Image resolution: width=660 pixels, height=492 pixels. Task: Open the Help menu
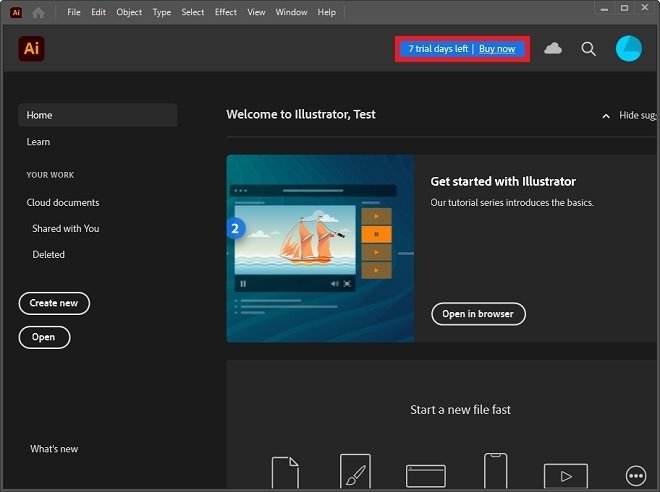coord(327,12)
